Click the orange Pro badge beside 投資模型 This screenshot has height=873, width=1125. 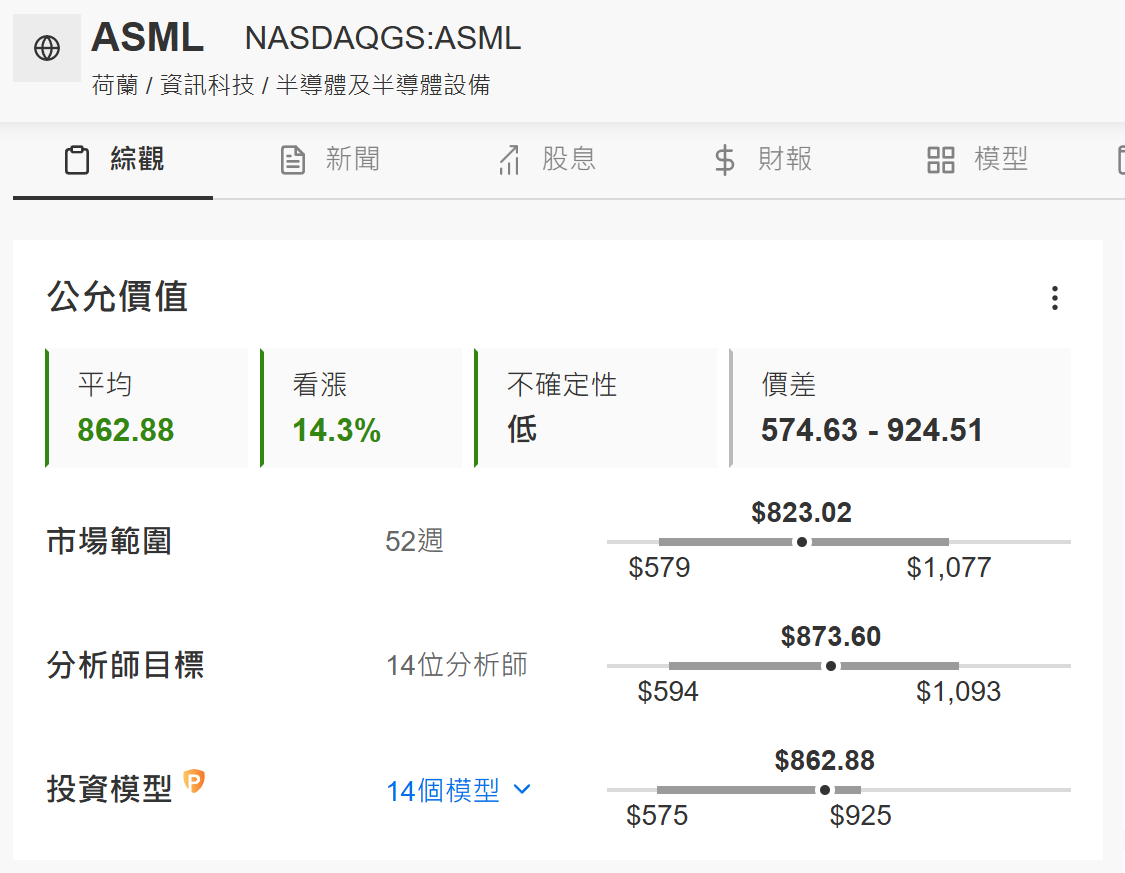click(194, 780)
